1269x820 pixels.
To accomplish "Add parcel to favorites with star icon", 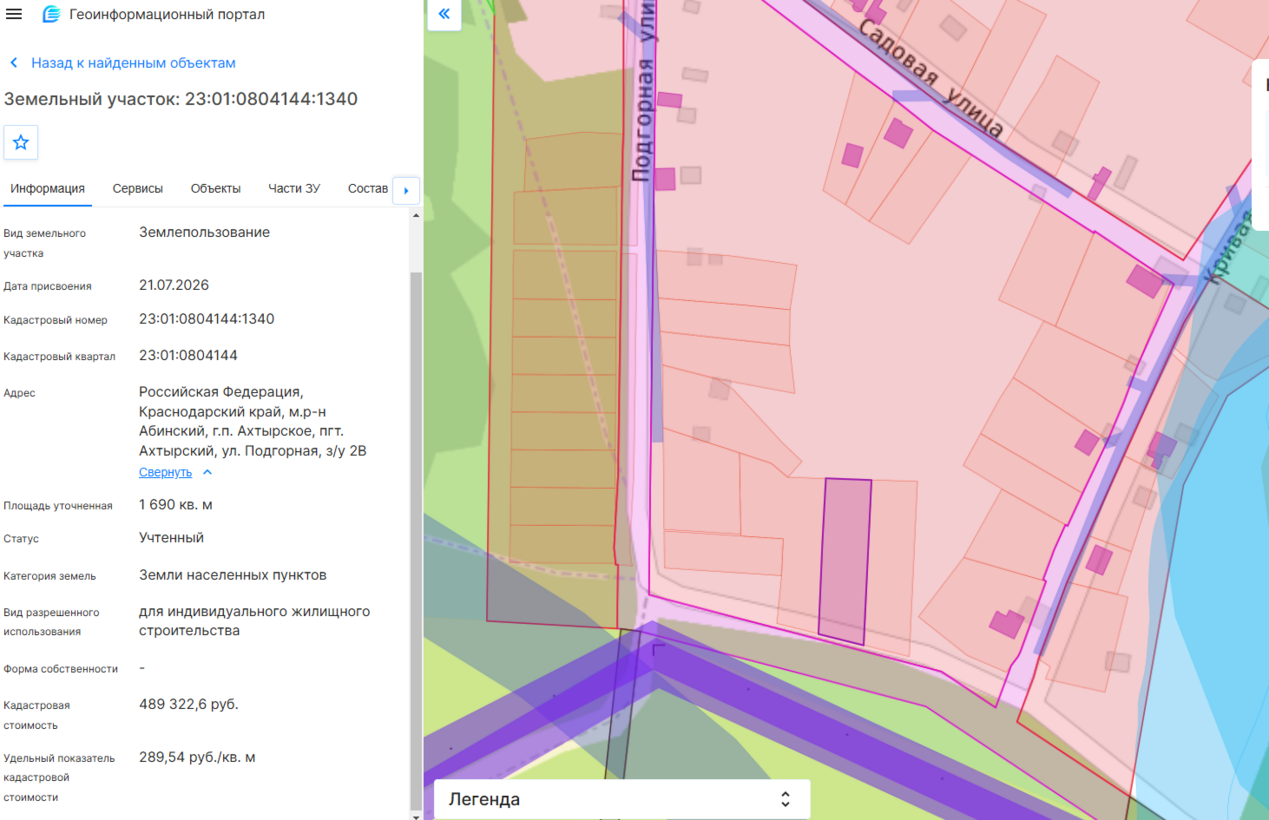I will (21, 143).
